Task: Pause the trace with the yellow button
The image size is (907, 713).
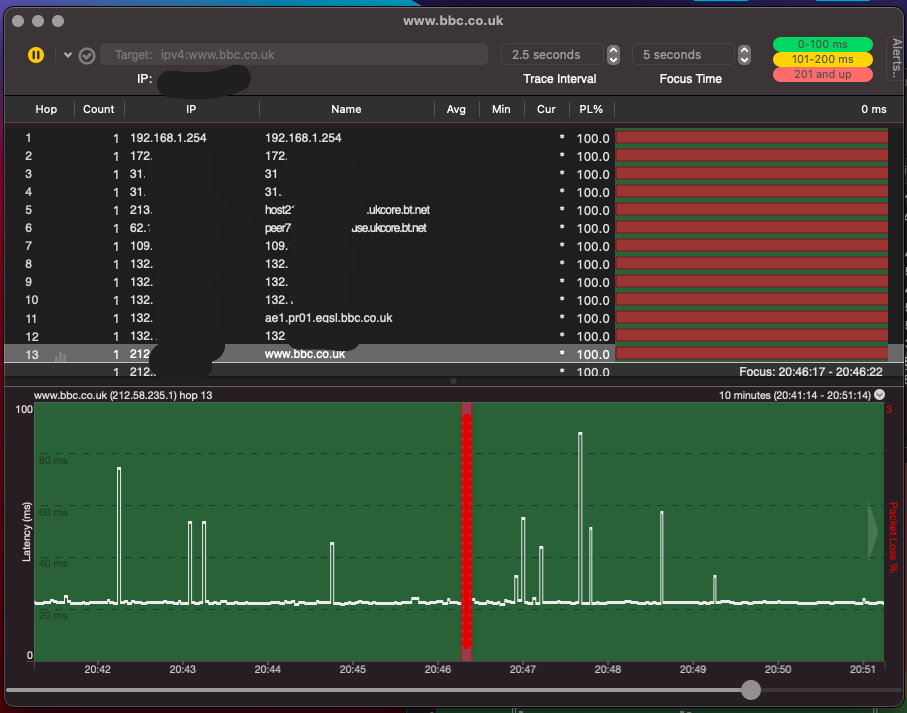Action: (x=36, y=55)
